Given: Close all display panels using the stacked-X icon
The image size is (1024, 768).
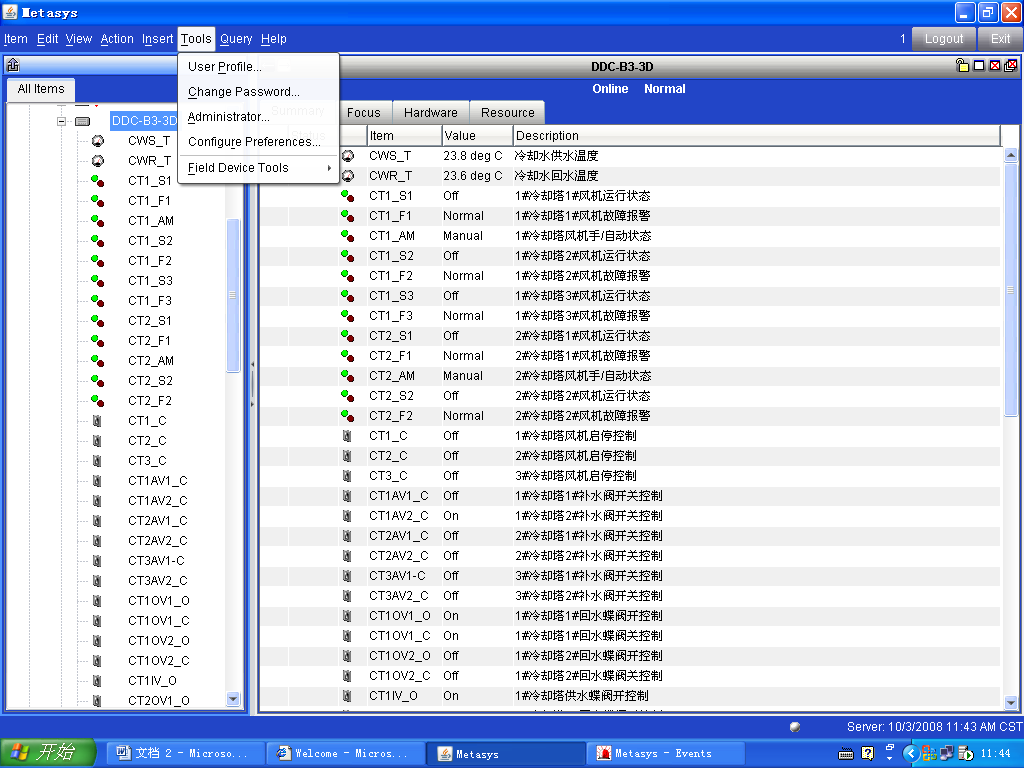Looking at the screenshot, I should (x=1010, y=66).
